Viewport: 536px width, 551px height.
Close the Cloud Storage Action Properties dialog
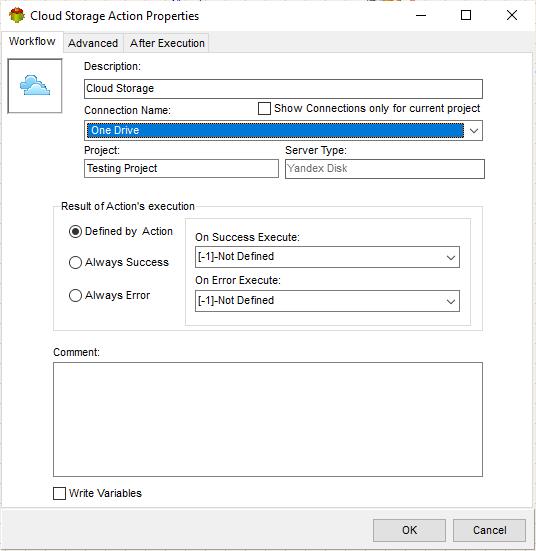512,15
